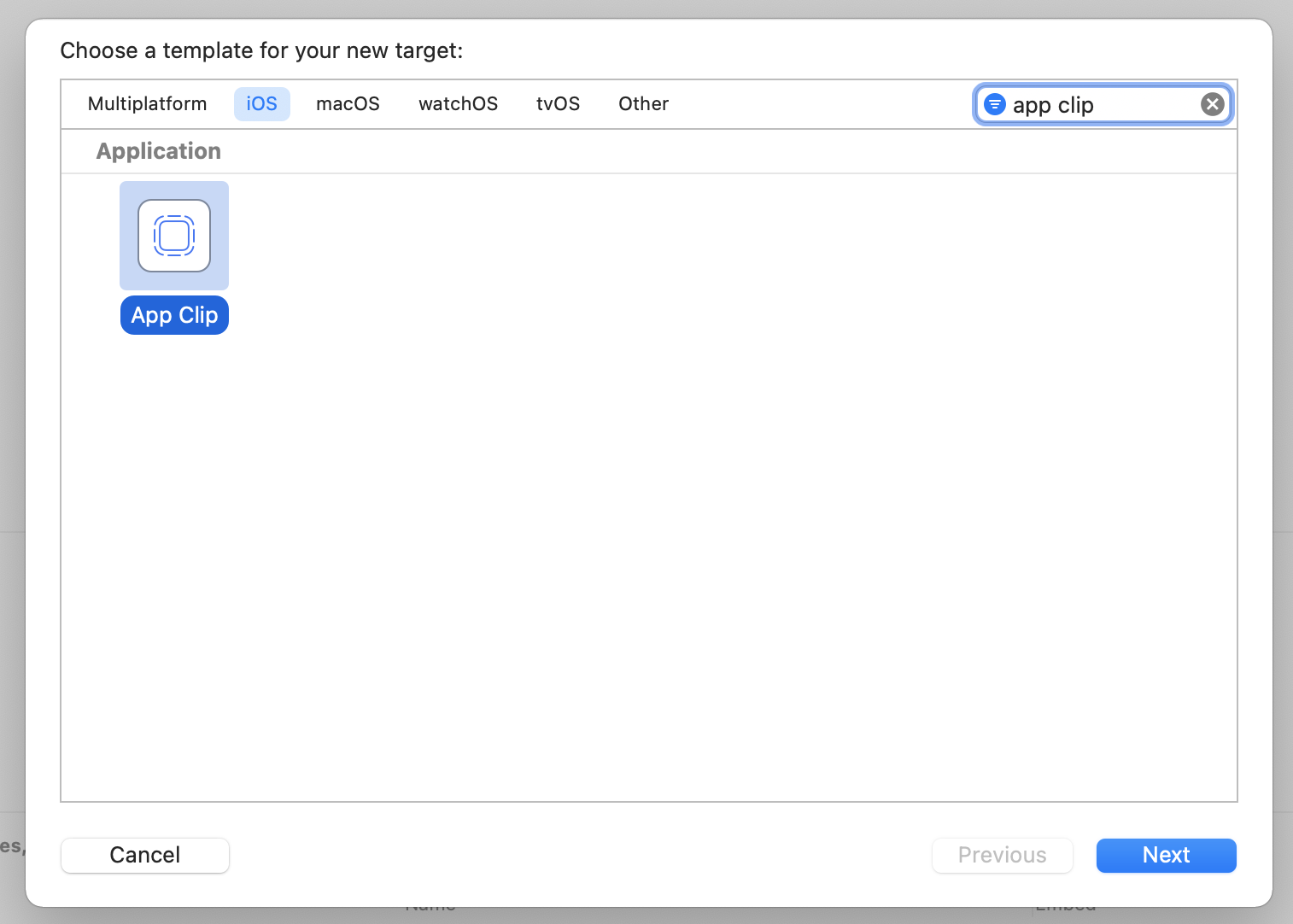1293x924 pixels.
Task: Switch to the macOS tab
Action: 348,104
